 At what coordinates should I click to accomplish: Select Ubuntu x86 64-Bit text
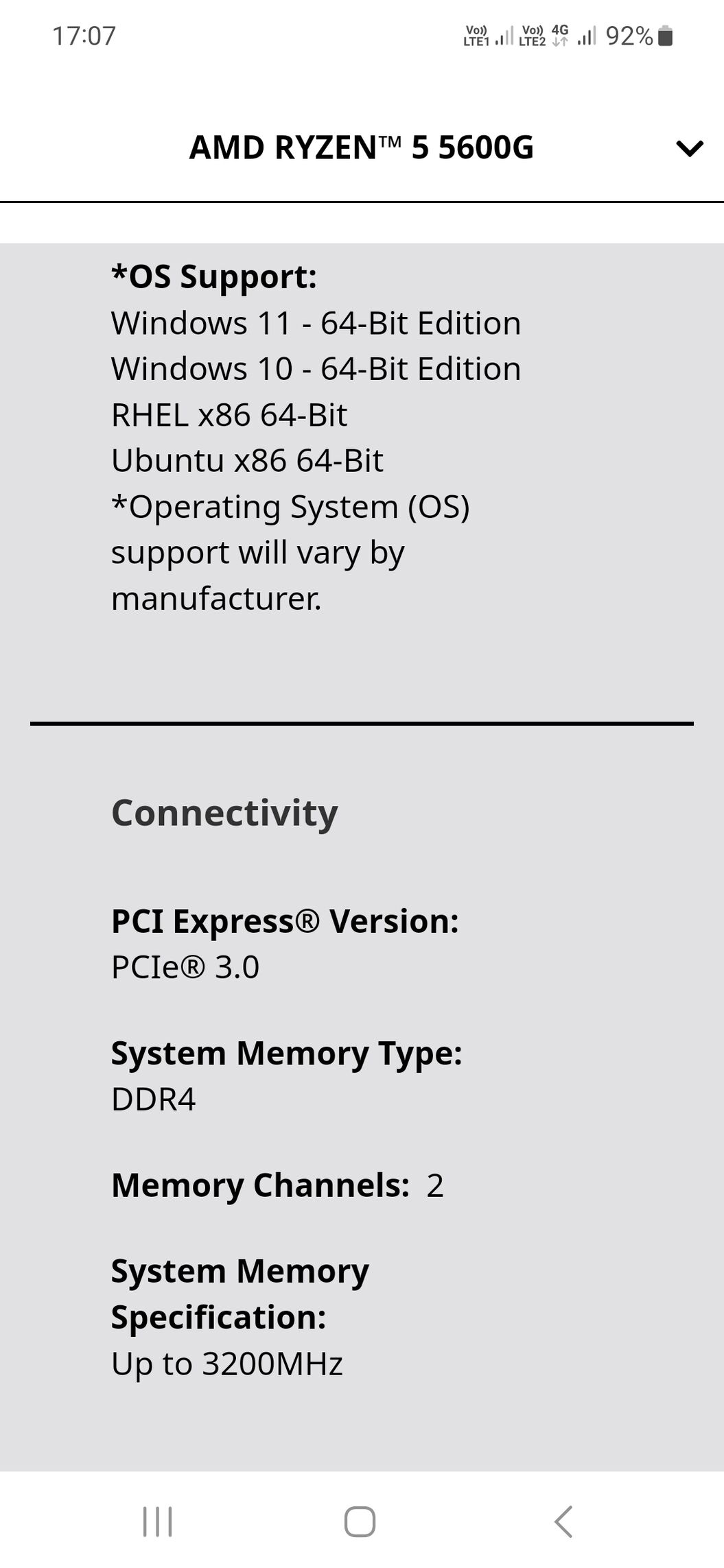(247, 460)
